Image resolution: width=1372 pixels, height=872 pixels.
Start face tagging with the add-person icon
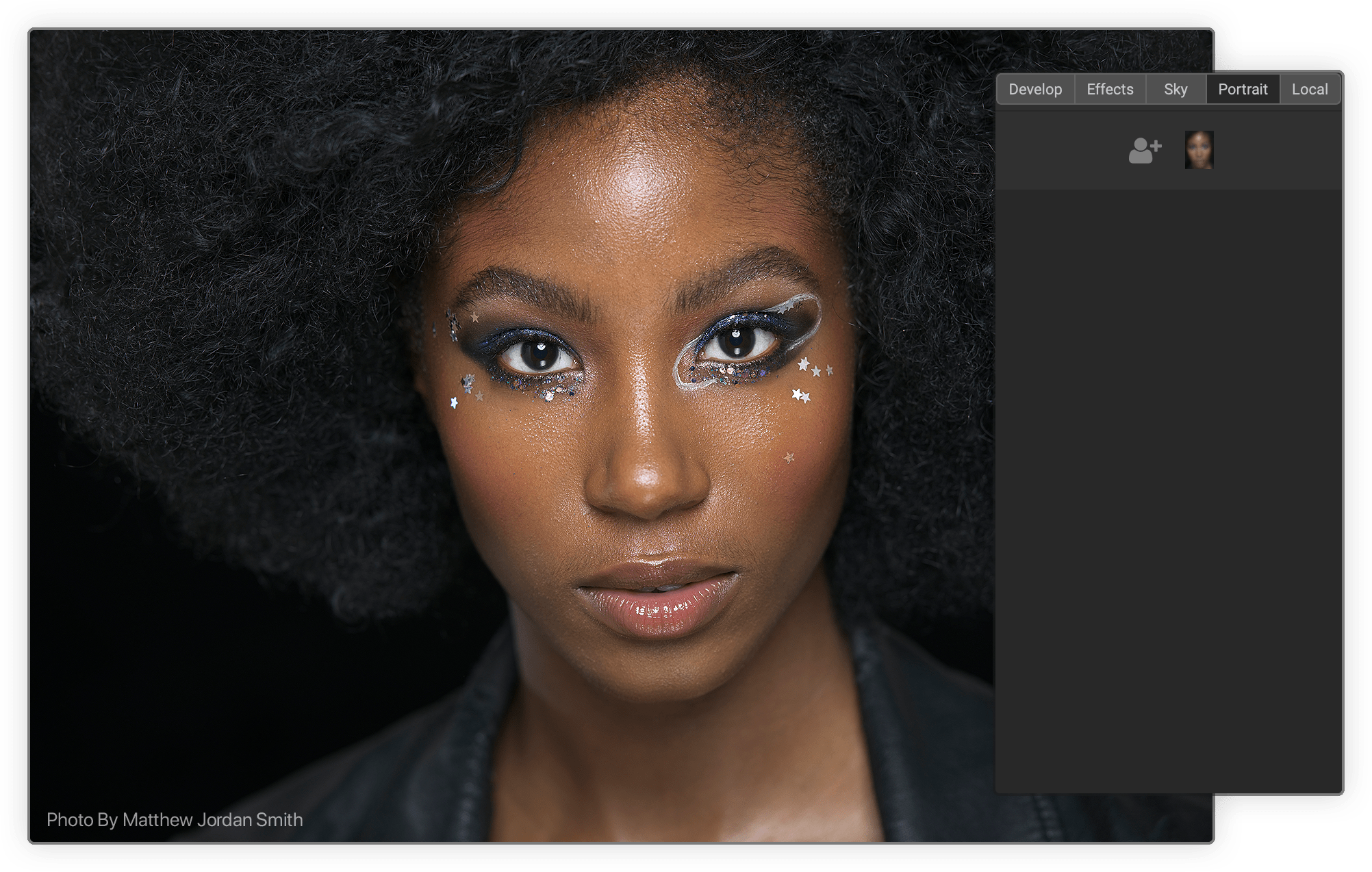click(x=1144, y=150)
